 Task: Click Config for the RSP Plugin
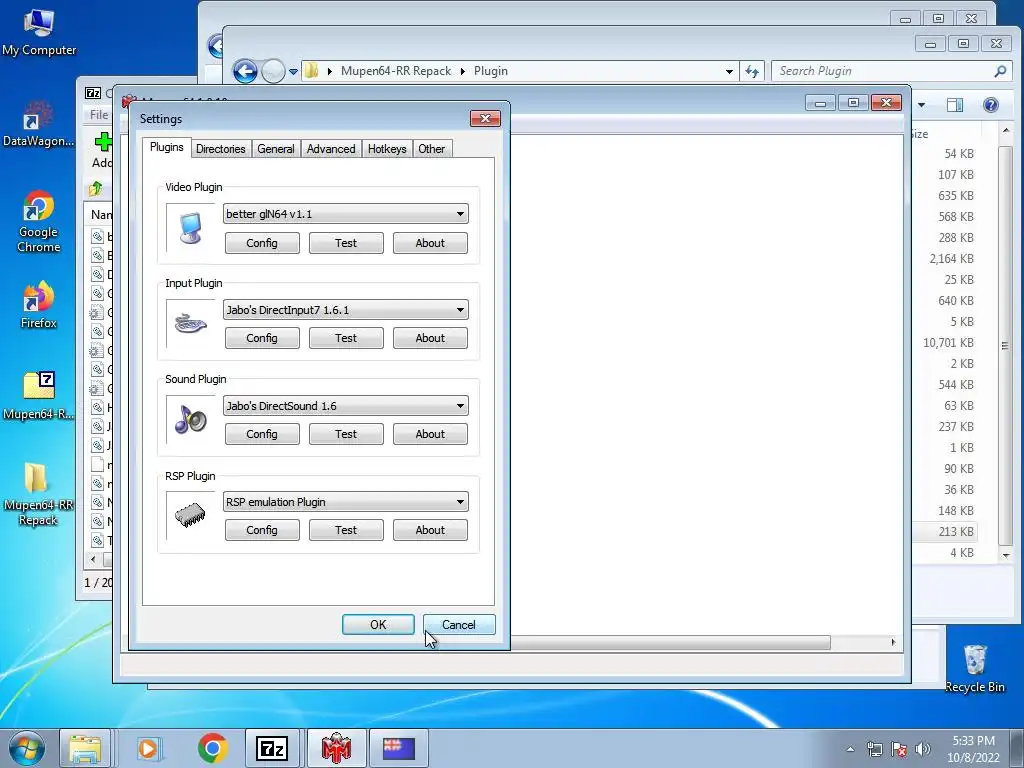[x=262, y=530]
